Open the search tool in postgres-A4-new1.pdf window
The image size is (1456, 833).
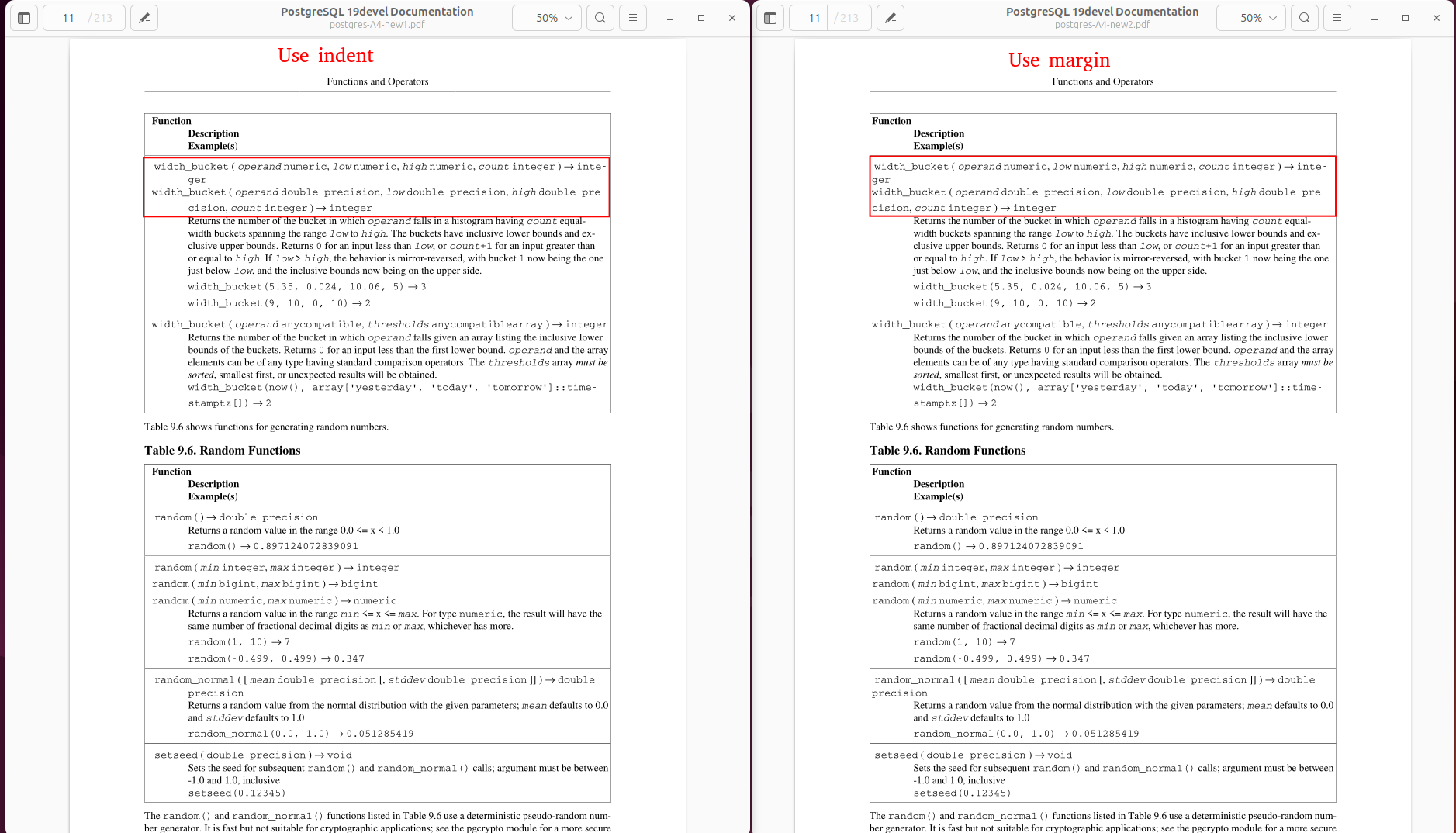coord(600,18)
